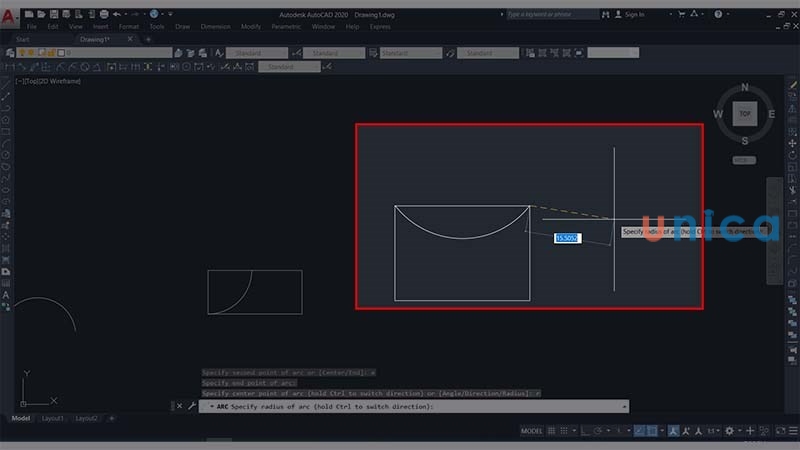Open the Draw menu
This screenshot has height=450, width=800.
(182, 26)
